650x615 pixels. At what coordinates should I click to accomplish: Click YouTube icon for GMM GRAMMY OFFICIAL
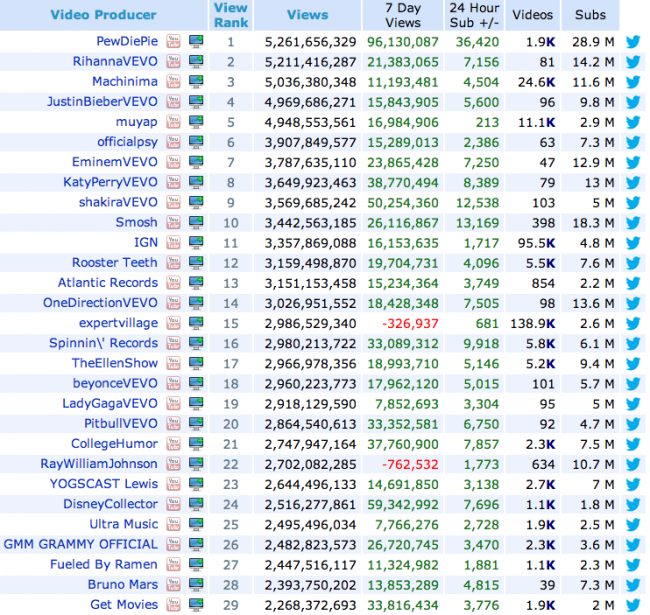pyautogui.click(x=173, y=545)
